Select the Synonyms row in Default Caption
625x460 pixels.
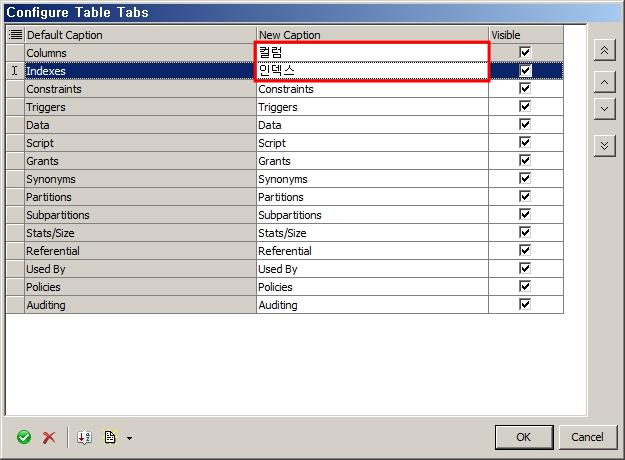pyautogui.click(x=140, y=179)
